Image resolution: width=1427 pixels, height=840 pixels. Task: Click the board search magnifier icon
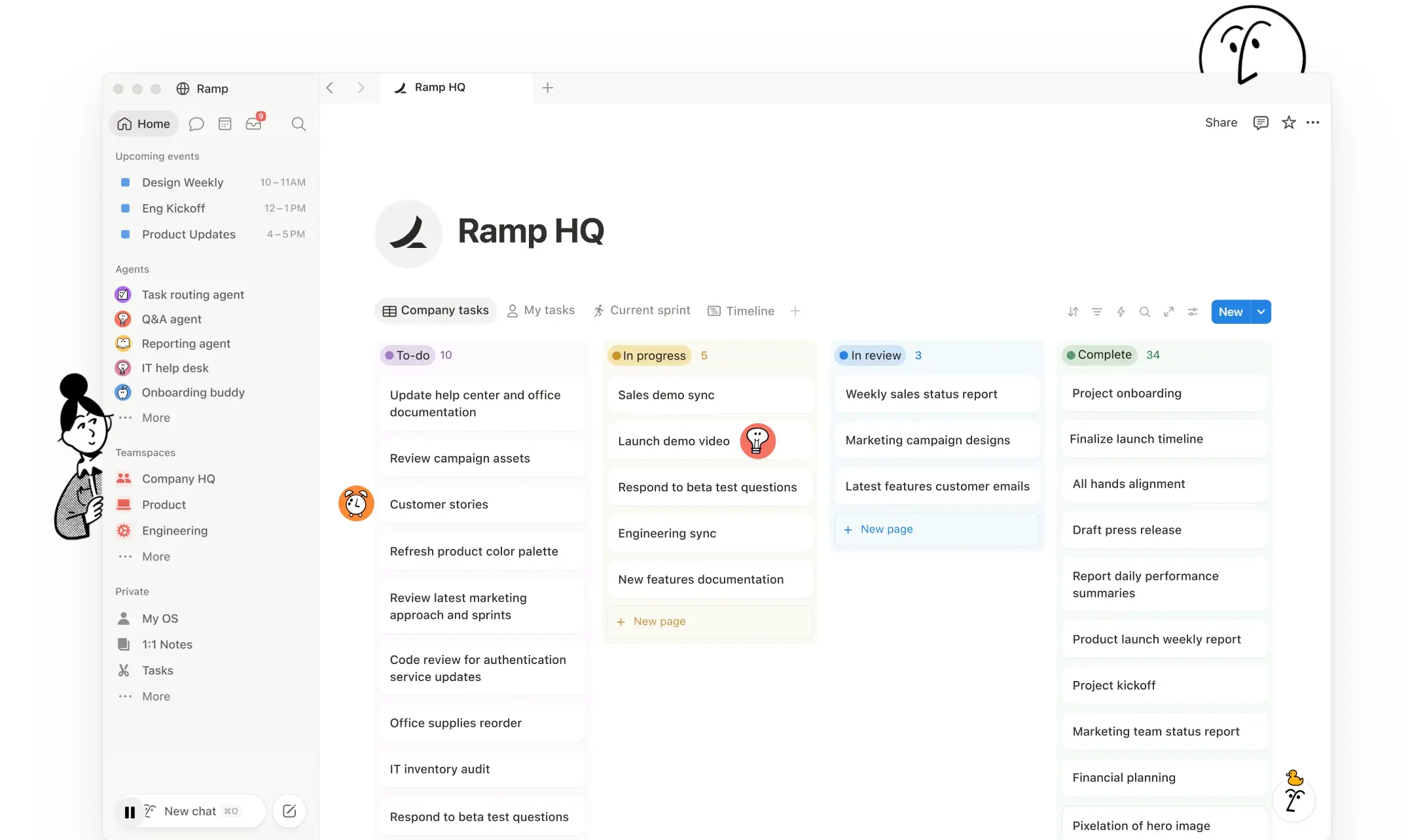[1145, 312]
